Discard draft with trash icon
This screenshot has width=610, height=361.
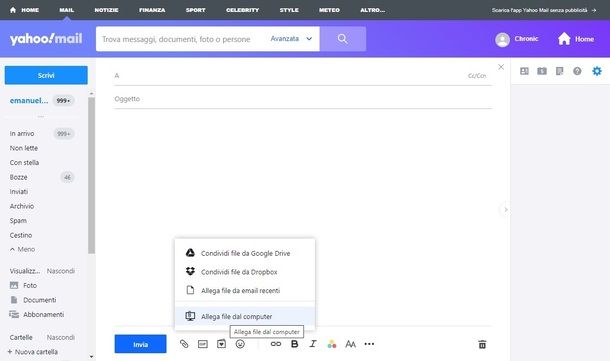(x=482, y=344)
